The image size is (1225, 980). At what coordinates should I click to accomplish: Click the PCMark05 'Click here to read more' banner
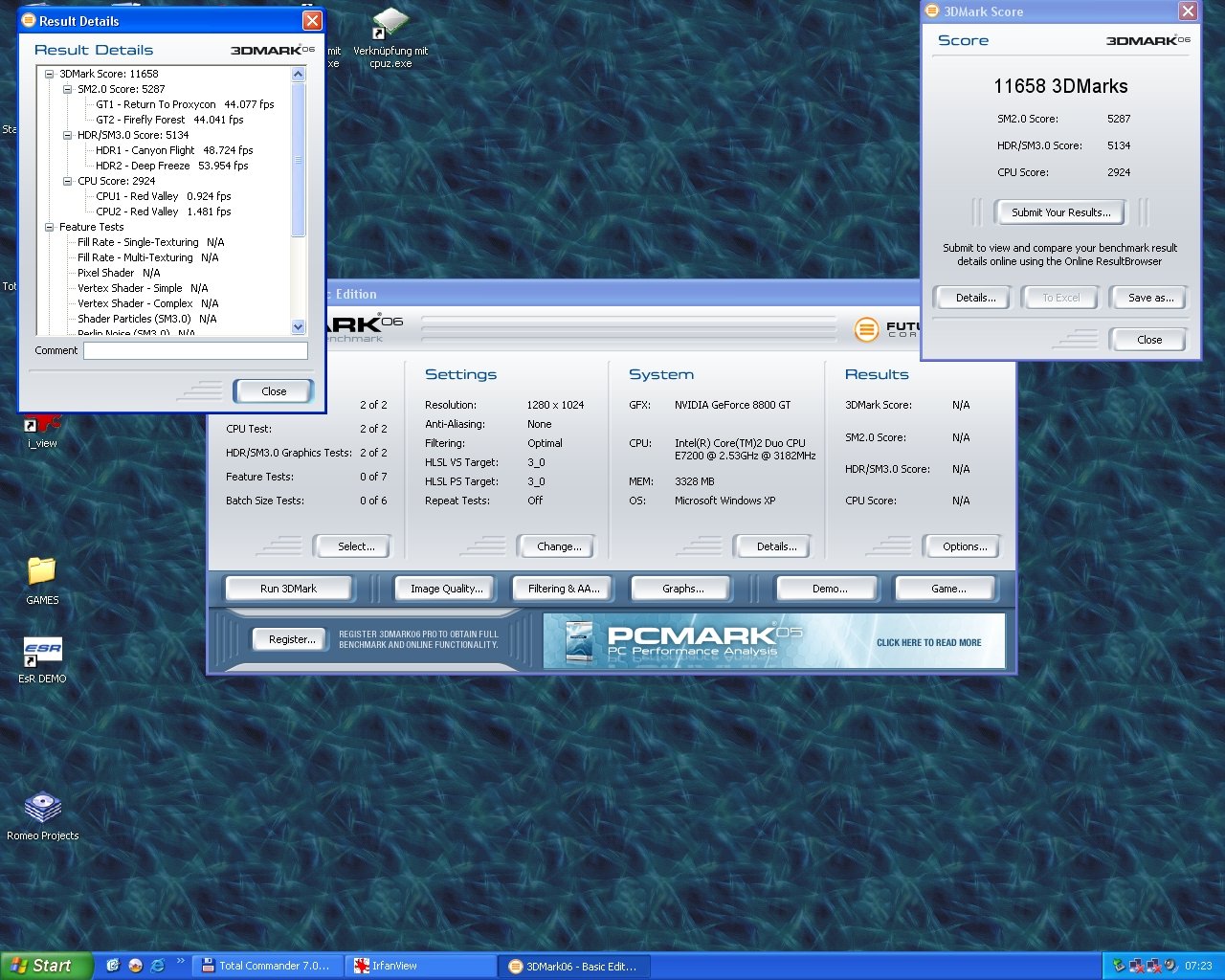tap(773, 641)
